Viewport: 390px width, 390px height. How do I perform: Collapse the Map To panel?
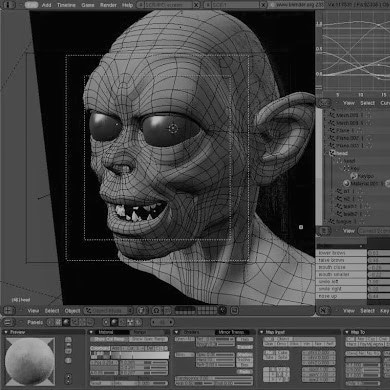pyautogui.click(x=347, y=332)
